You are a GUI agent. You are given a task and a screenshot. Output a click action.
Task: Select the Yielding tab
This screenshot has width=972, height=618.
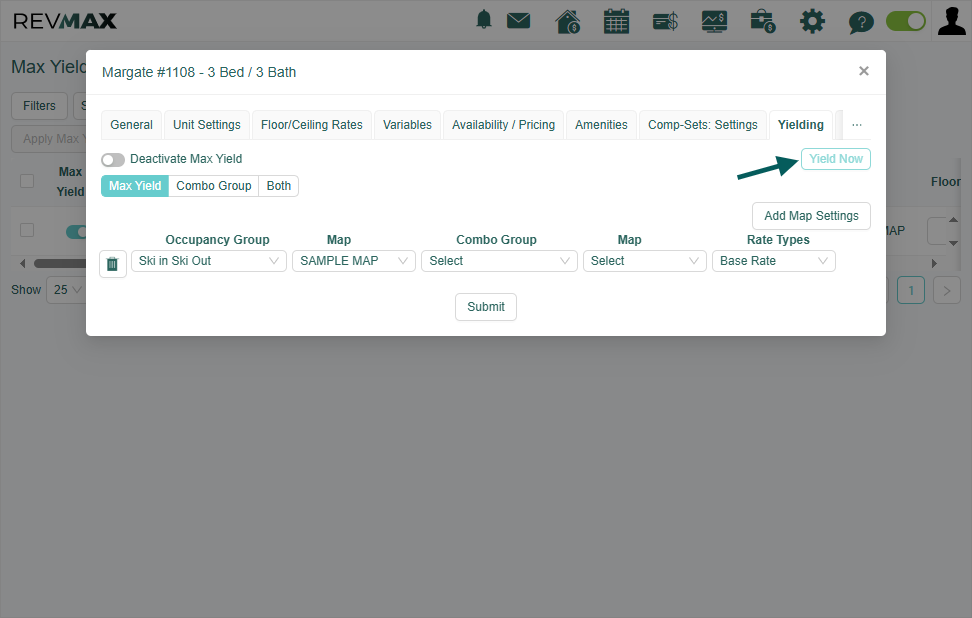coord(801,125)
